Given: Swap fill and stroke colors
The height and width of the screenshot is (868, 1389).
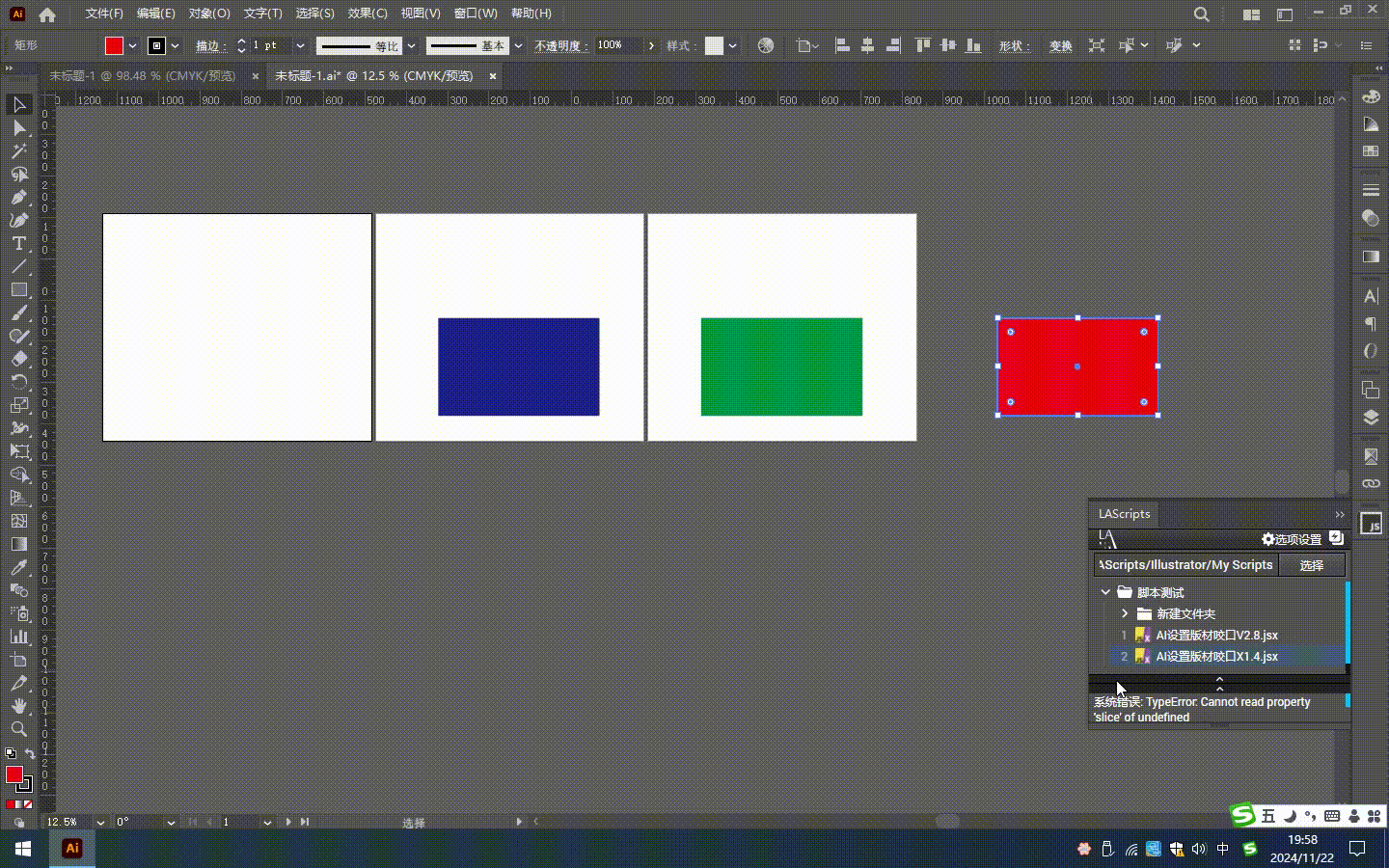Looking at the screenshot, I should coord(30,753).
